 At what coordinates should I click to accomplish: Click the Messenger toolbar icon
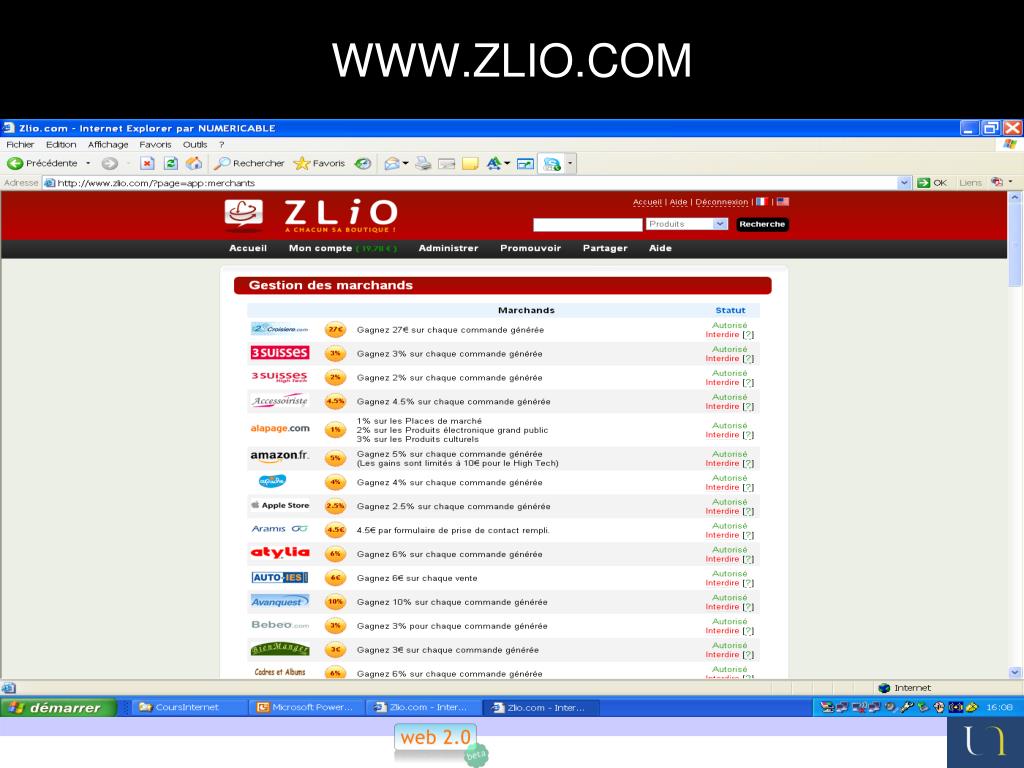pyautogui.click(x=552, y=164)
